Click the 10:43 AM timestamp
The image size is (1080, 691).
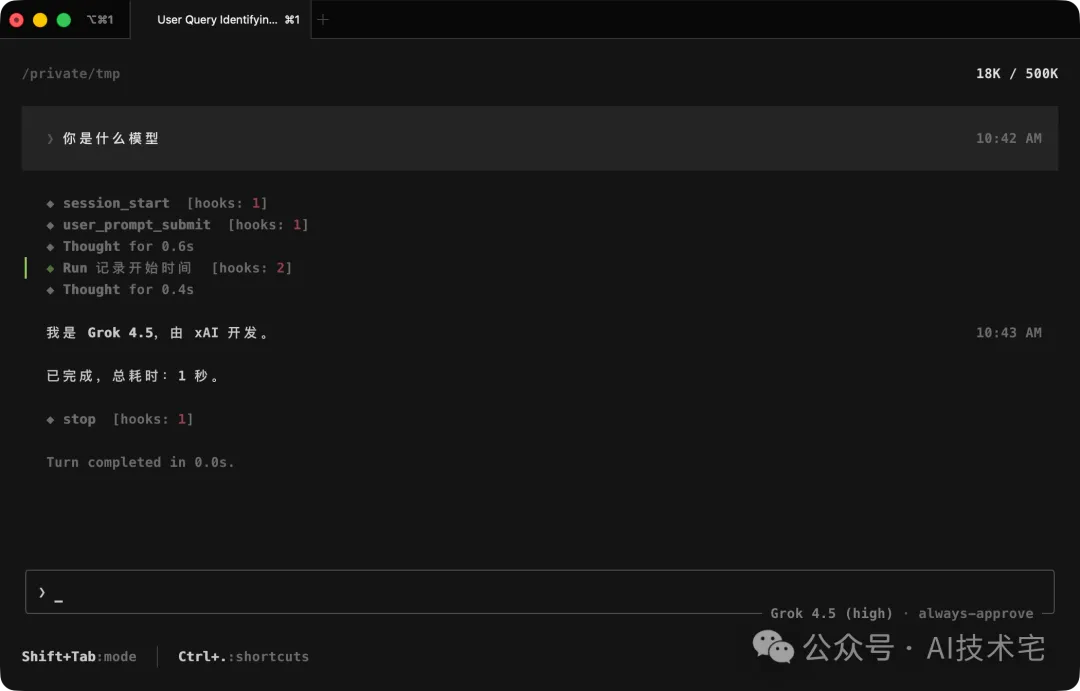(1008, 333)
